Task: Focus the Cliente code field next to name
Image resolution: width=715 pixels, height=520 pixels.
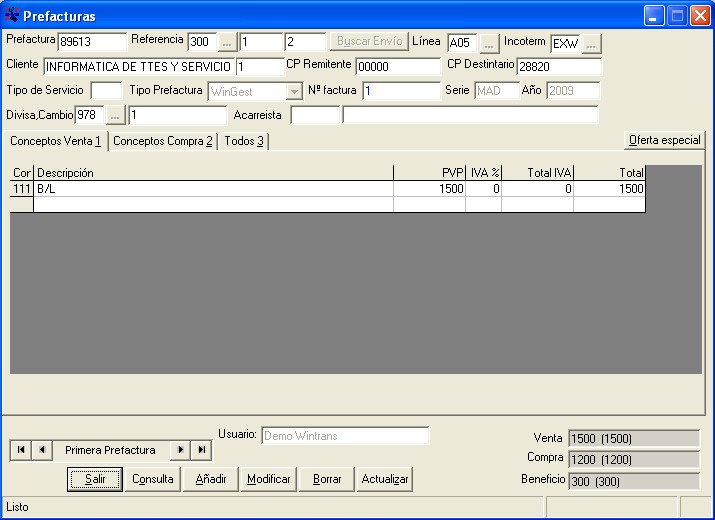Action: pos(260,67)
